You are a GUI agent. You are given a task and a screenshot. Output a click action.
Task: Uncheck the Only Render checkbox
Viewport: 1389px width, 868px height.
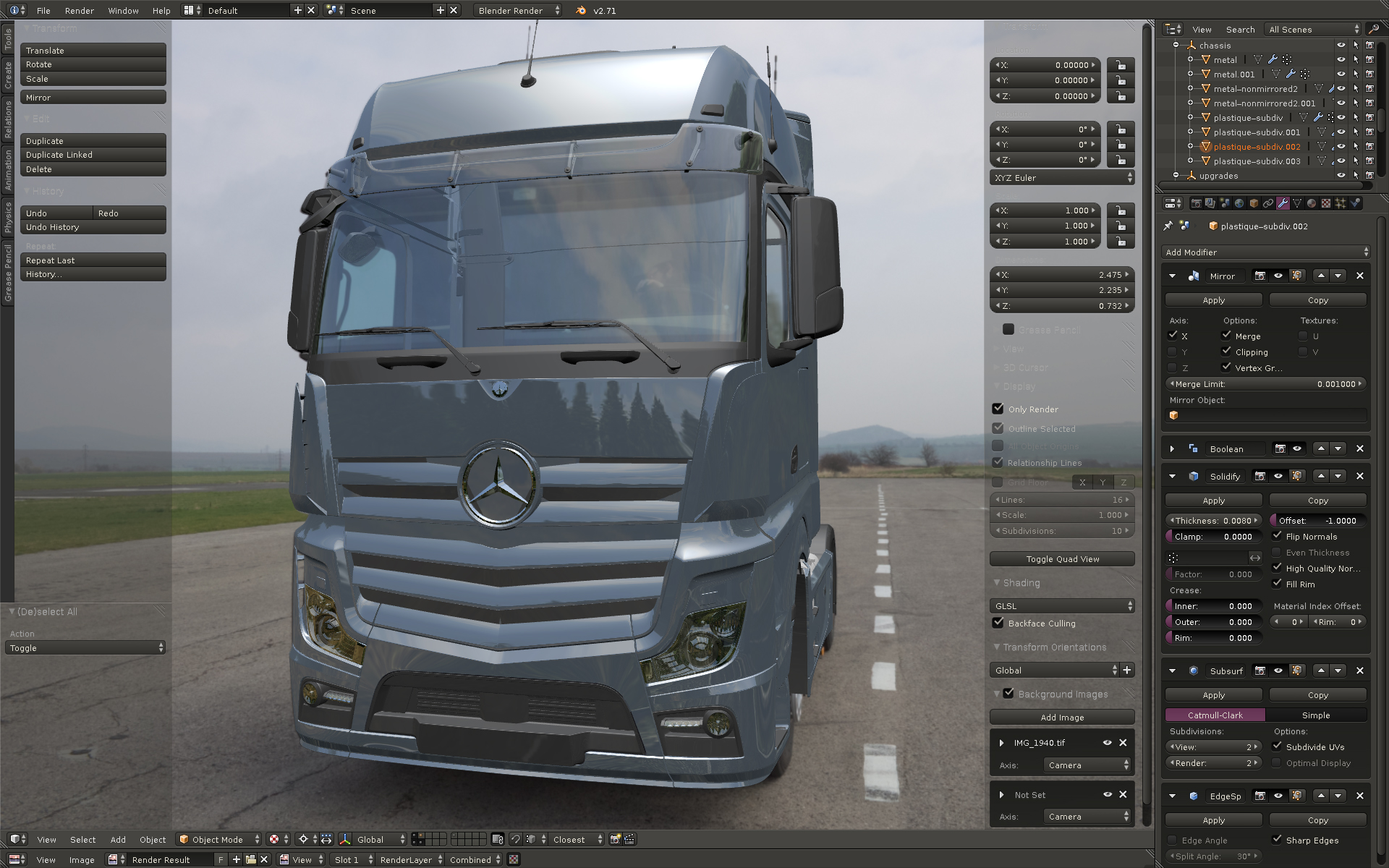pos(998,409)
